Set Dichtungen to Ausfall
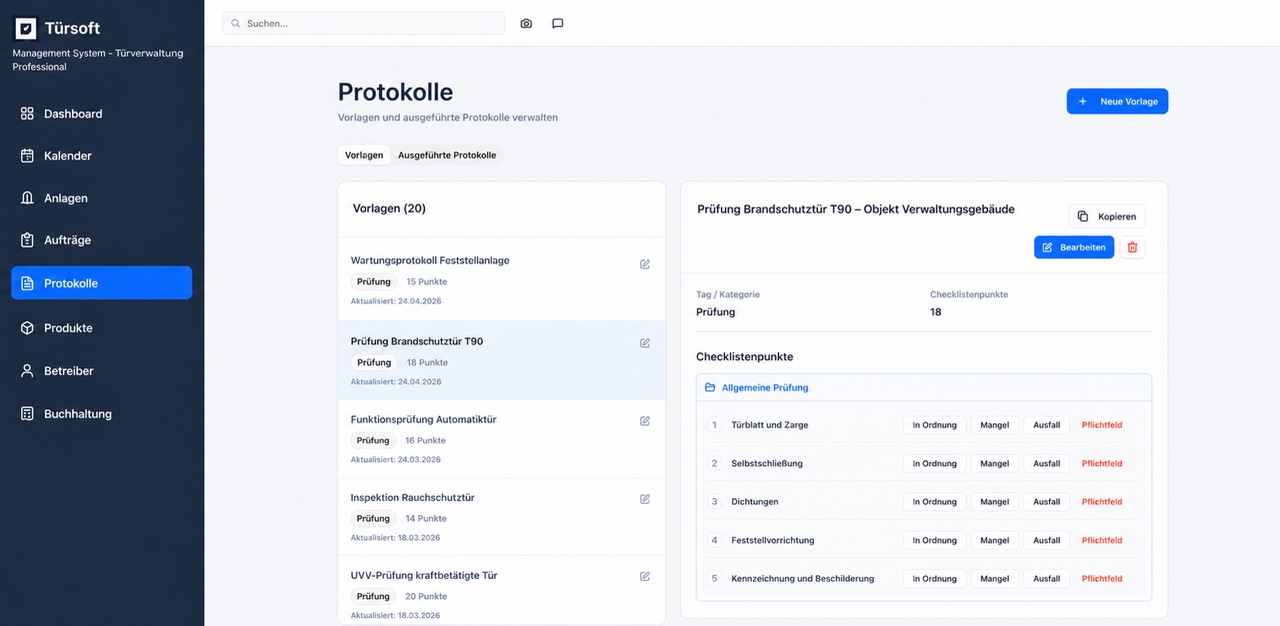 [1047, 502]
